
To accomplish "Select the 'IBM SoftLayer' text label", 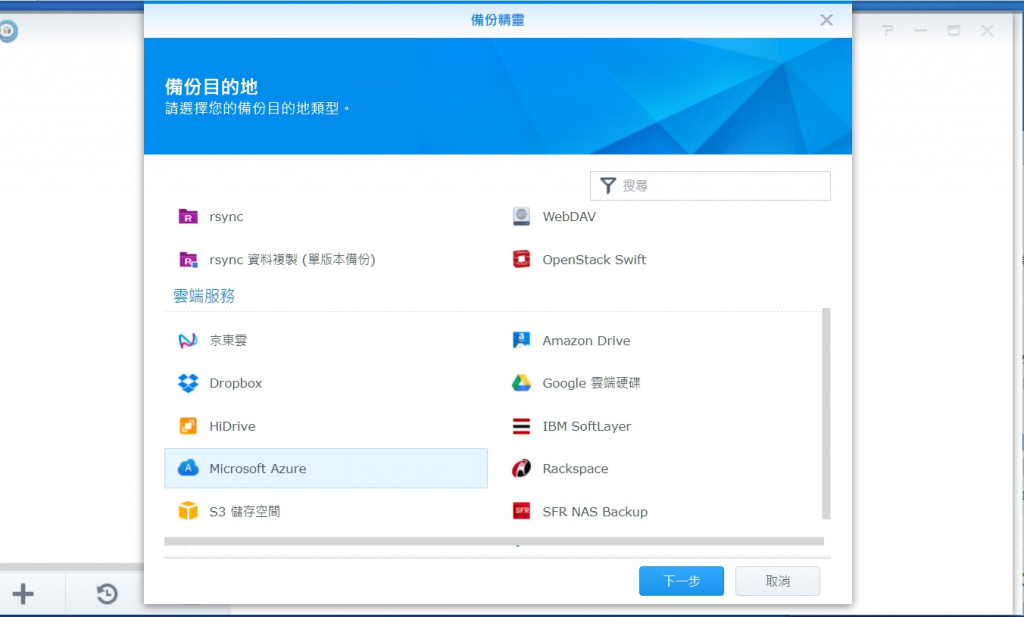I will 586,426.
